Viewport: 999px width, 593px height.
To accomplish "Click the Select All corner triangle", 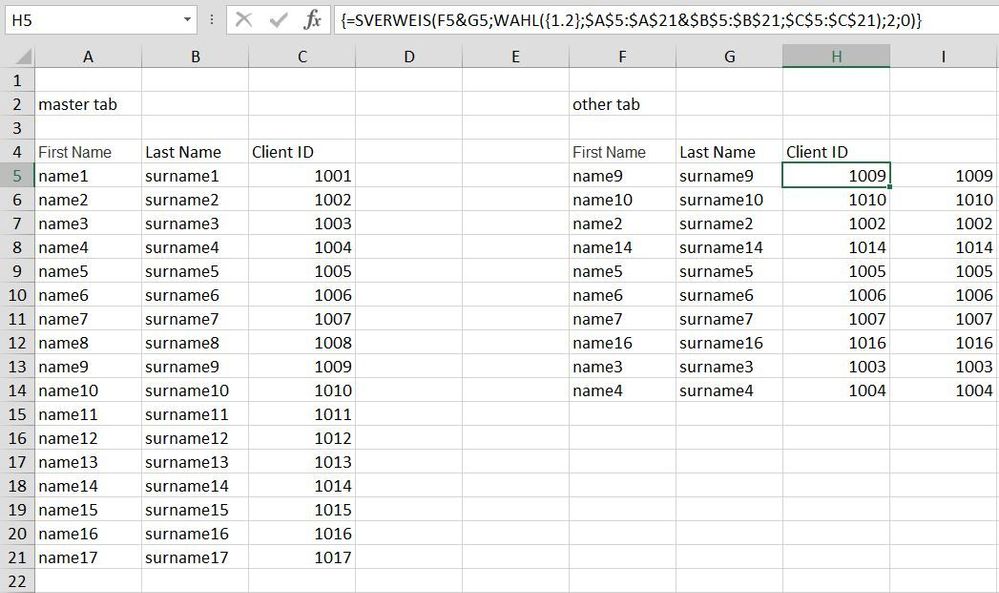I will [x=24, y=57].
